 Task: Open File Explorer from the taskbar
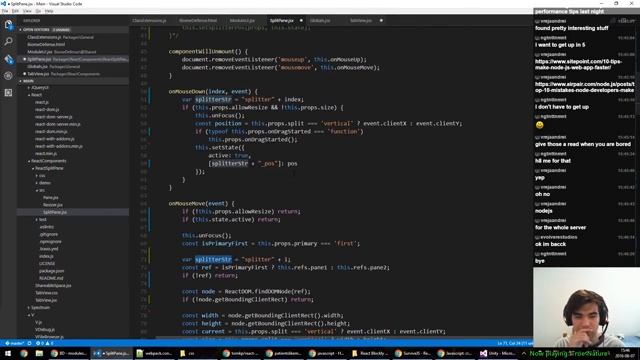[x=39, y=353]
